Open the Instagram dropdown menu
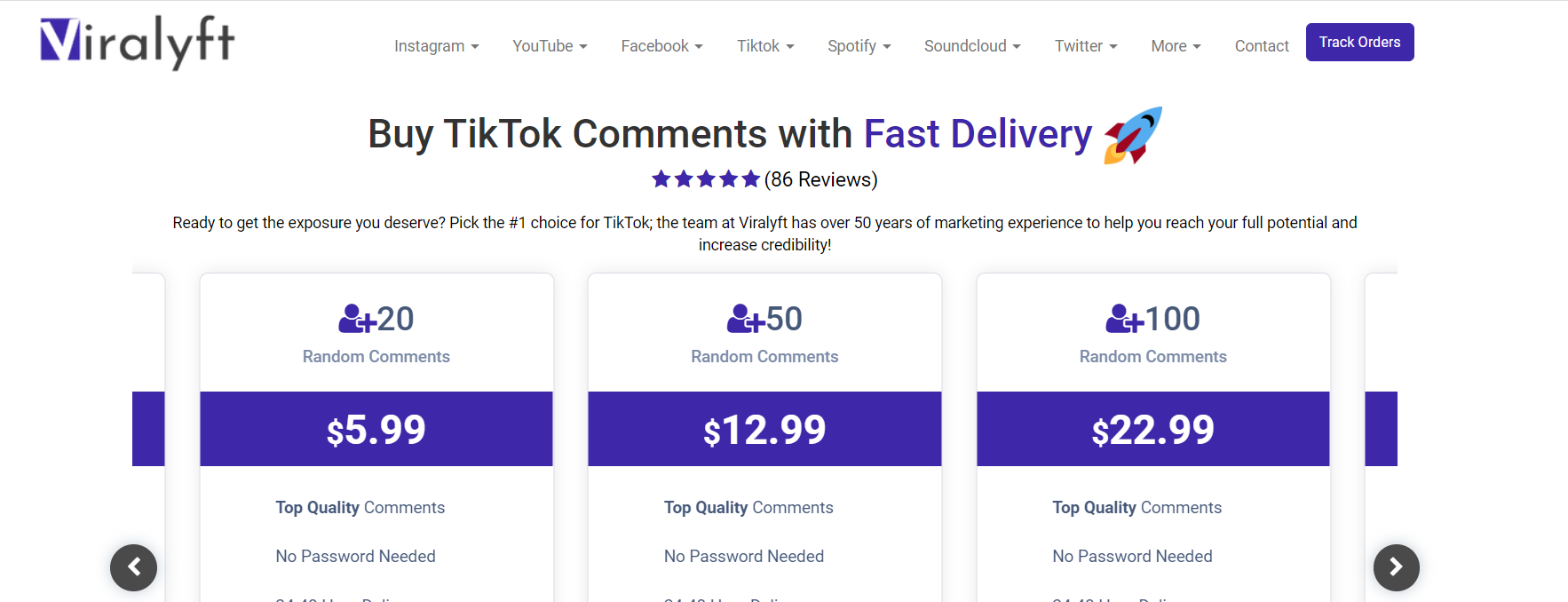1568x602 pixels. 437,46
